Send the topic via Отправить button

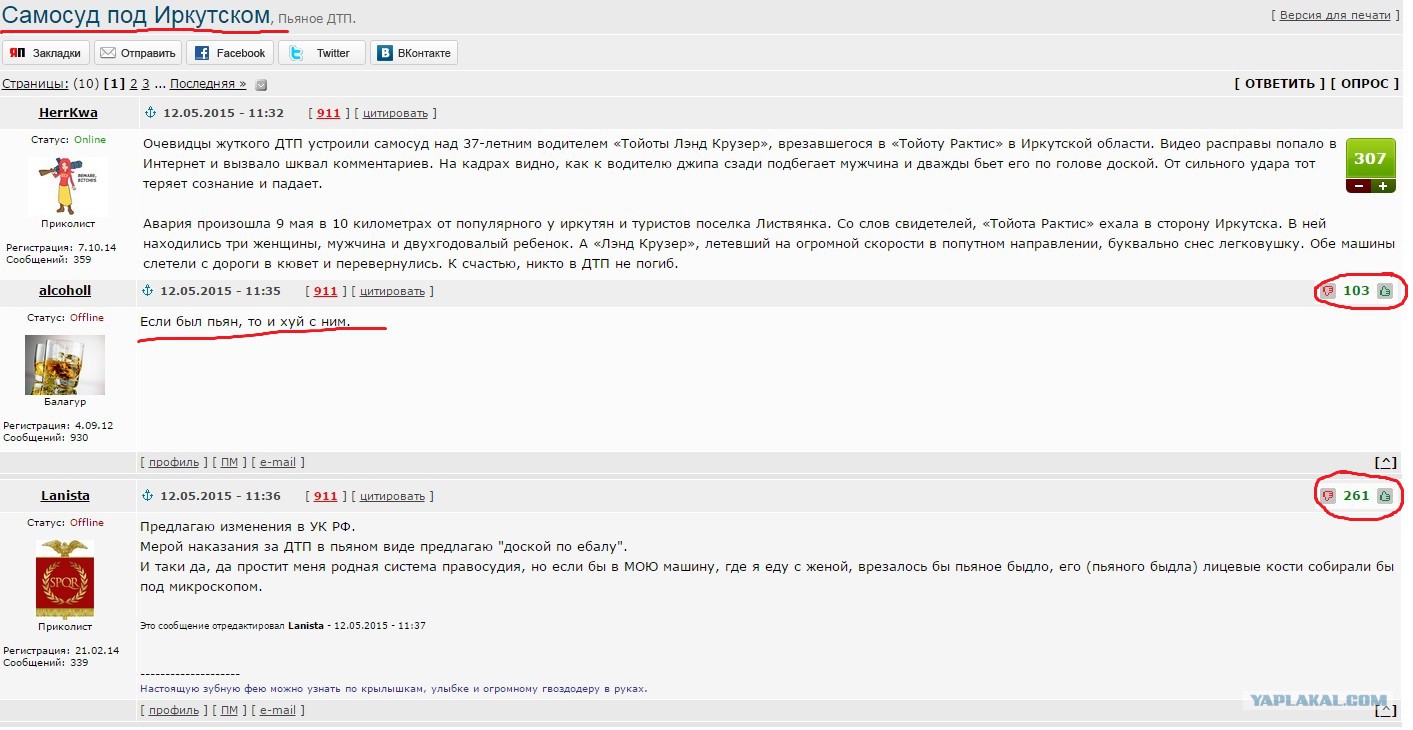[x=138, y=53]
